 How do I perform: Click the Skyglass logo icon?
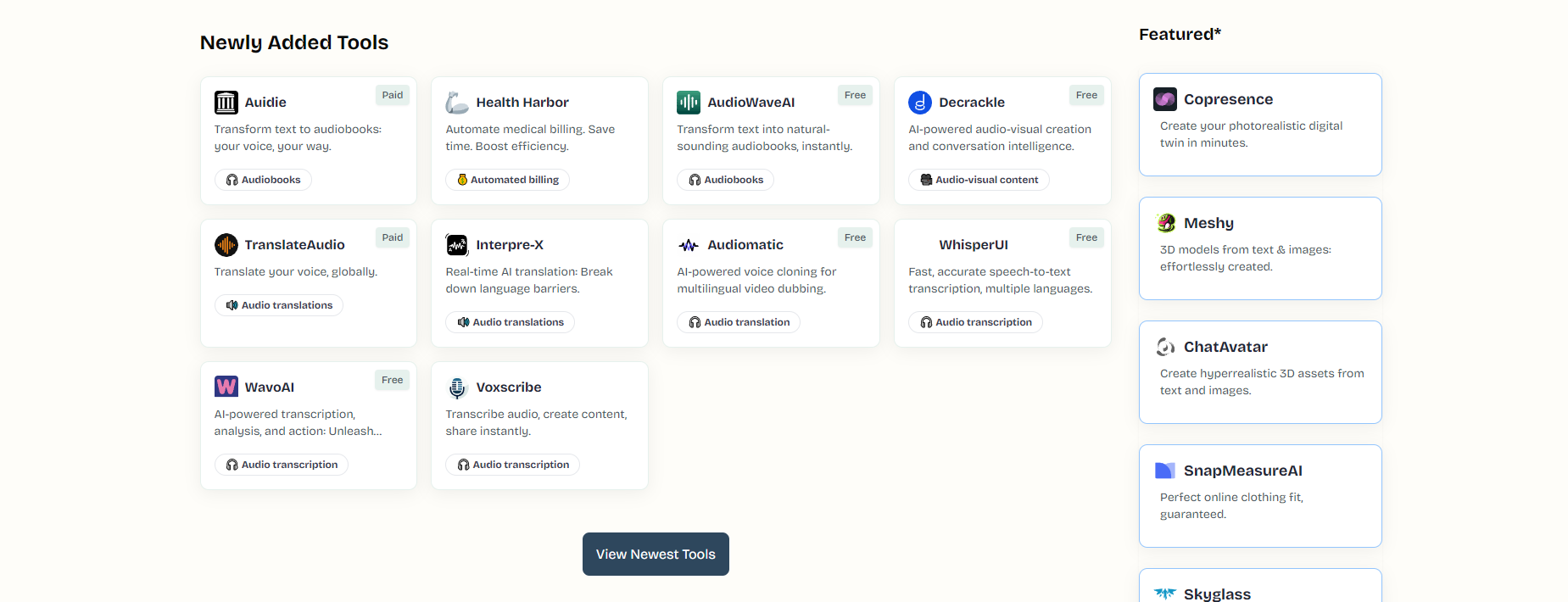[1165, 594]
